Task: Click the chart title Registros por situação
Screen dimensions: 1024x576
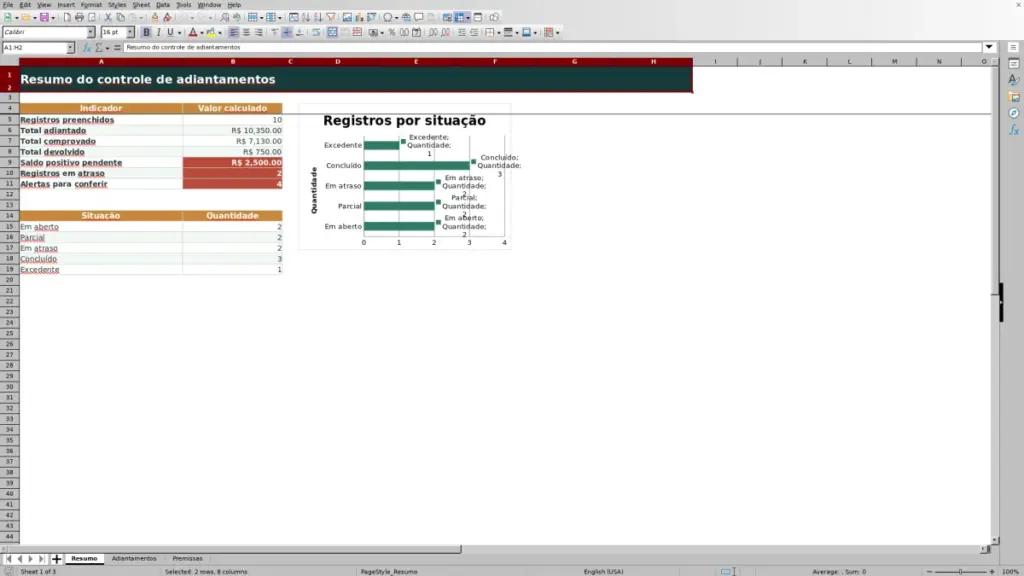Action: (x=404, y=121)
